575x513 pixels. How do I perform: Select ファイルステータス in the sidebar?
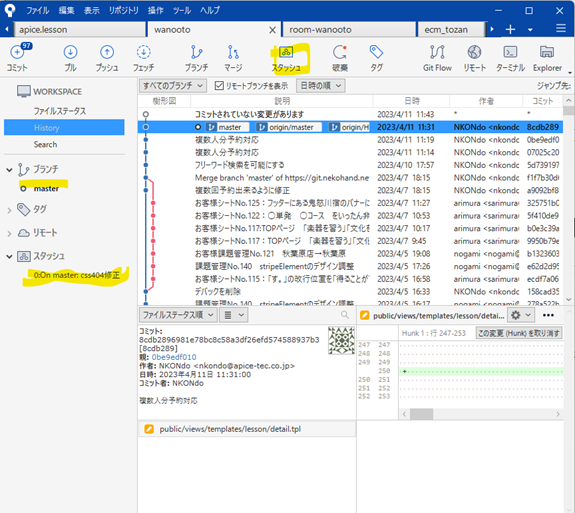pos(60,111)
